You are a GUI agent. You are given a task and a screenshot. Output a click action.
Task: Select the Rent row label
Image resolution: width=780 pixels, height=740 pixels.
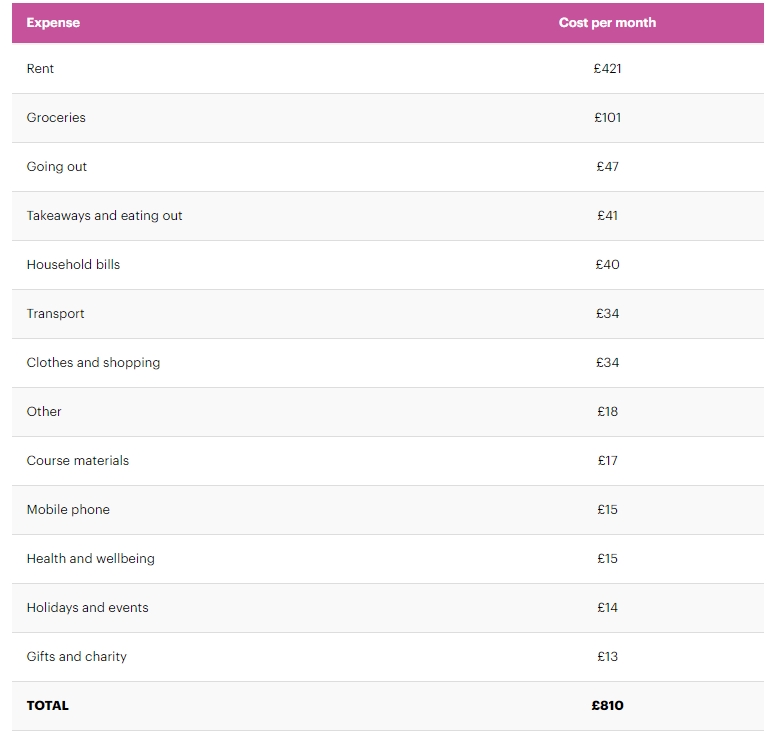click(x=40, y=69)
